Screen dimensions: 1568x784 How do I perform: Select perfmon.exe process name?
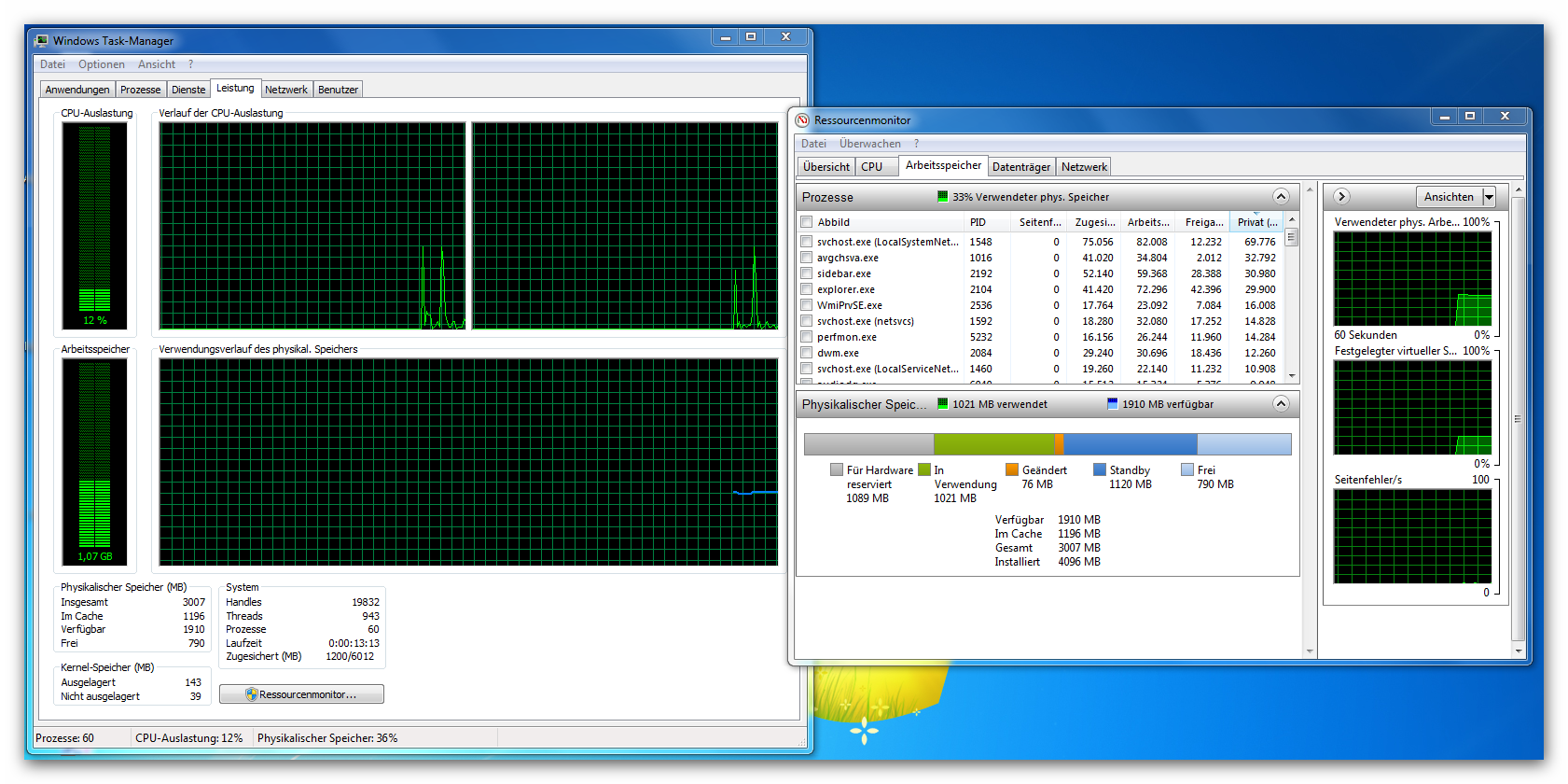pos(847,337)
